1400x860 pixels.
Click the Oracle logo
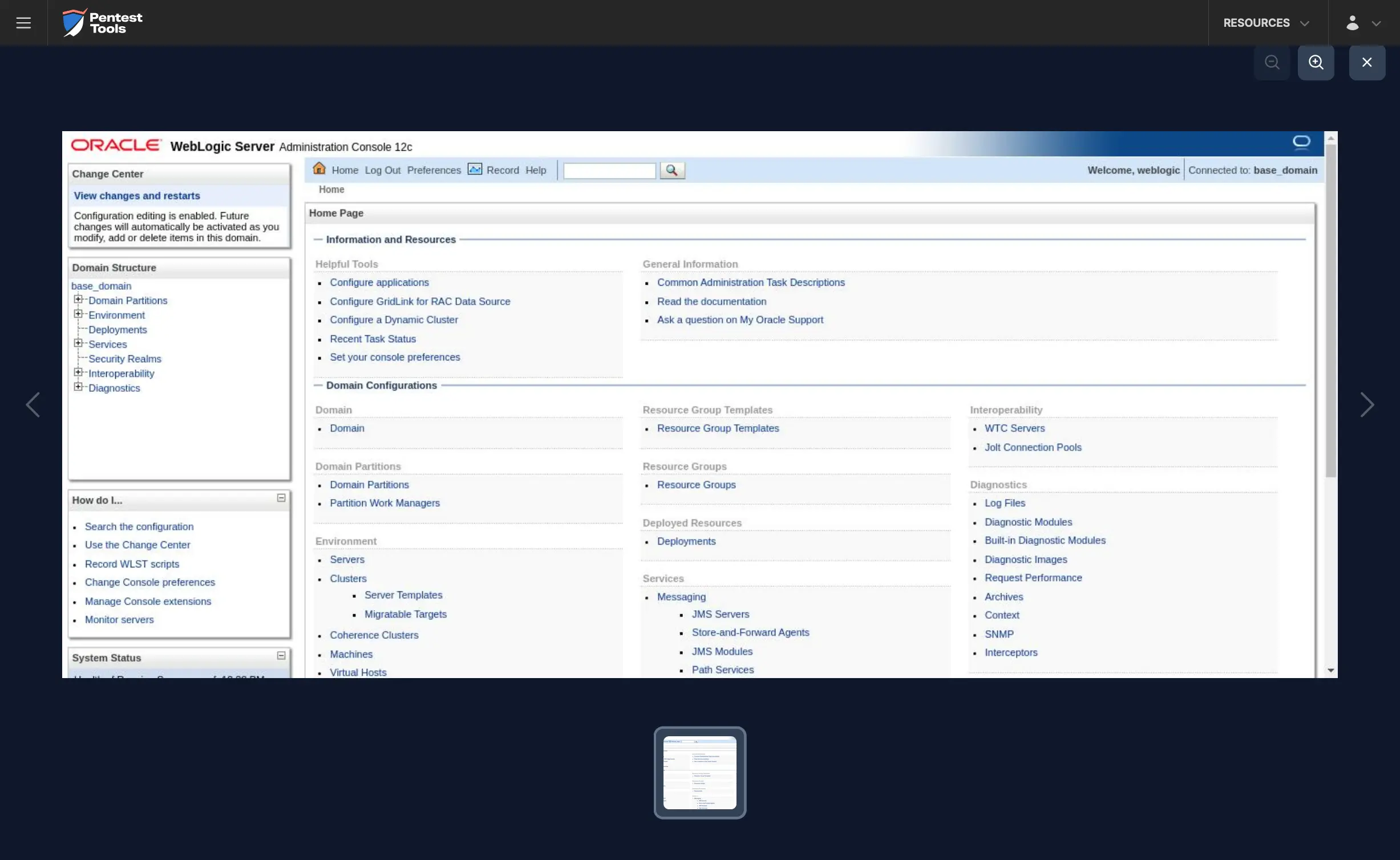click(x=116, y=145)
